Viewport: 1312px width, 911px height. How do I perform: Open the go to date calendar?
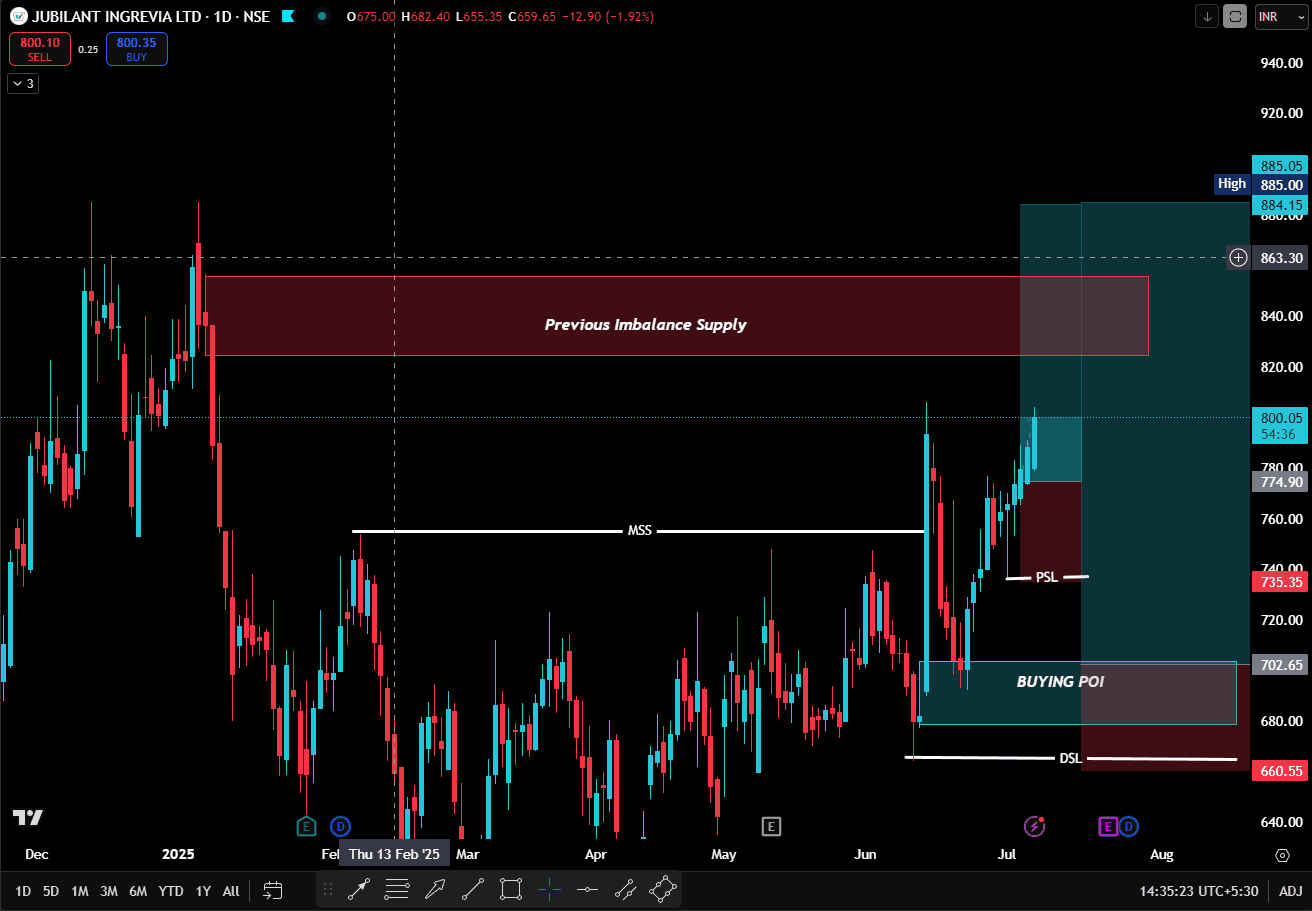click(x=272, y=890)
